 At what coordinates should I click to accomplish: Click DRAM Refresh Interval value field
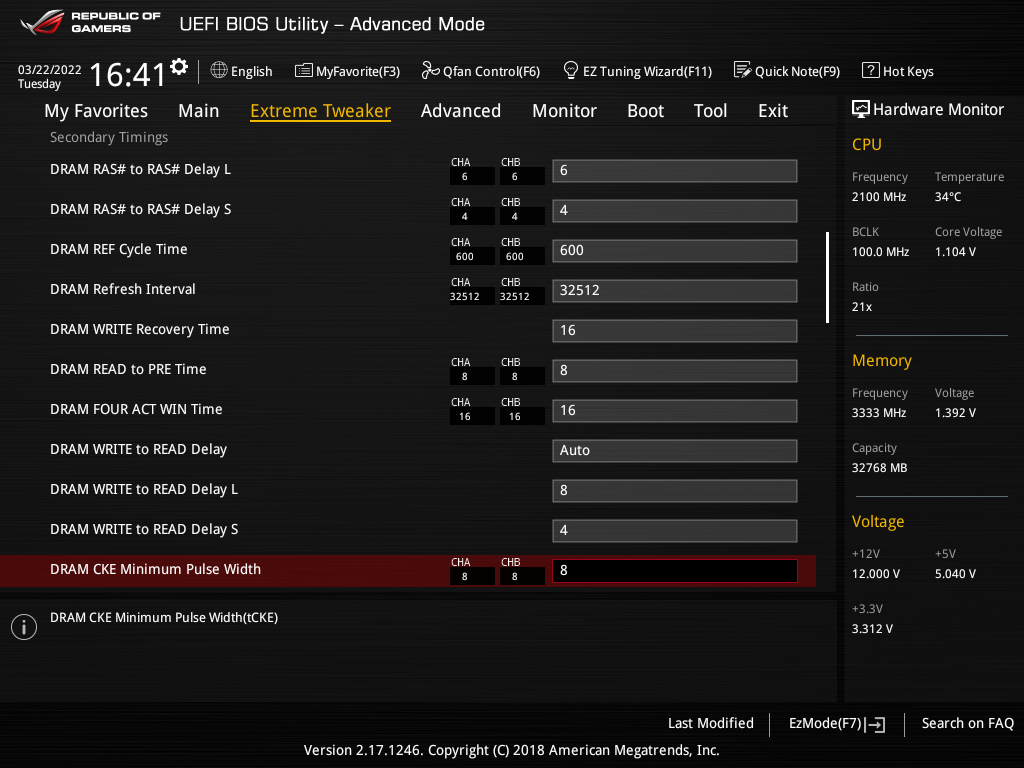click(x=675, y=291)
